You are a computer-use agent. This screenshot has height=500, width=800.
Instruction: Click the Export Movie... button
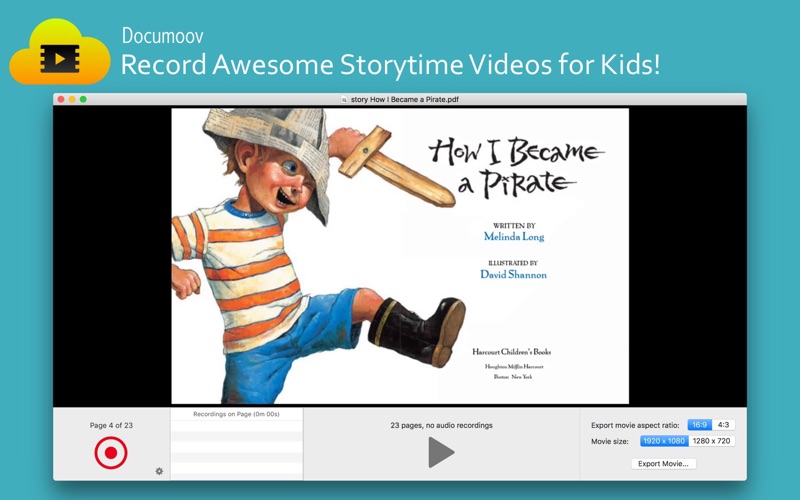663,463
